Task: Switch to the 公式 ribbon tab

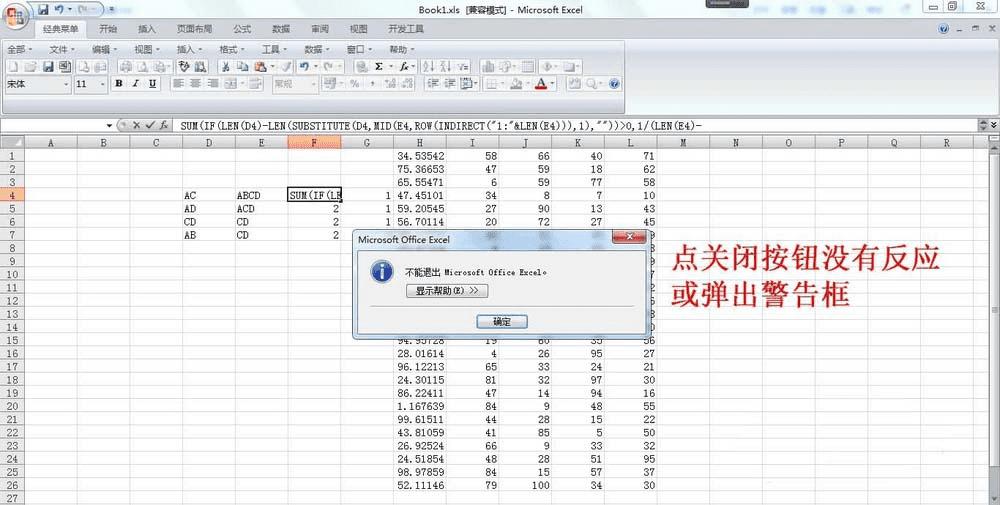Action: [x=242, y=29]
